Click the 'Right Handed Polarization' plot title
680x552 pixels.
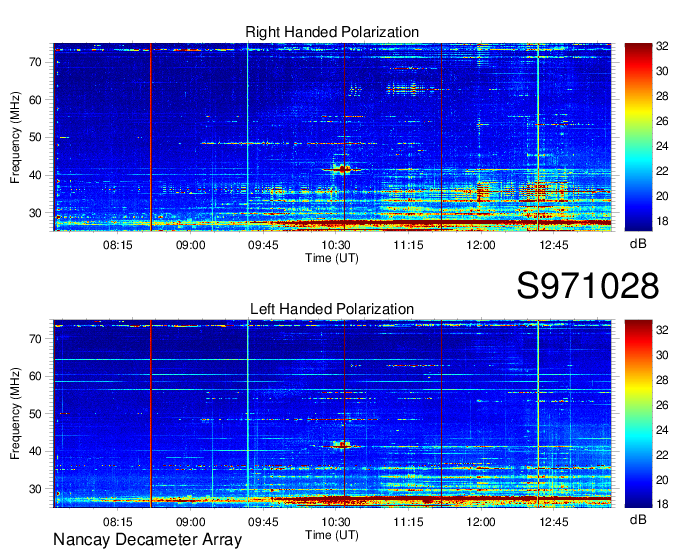tap(332, 32)
